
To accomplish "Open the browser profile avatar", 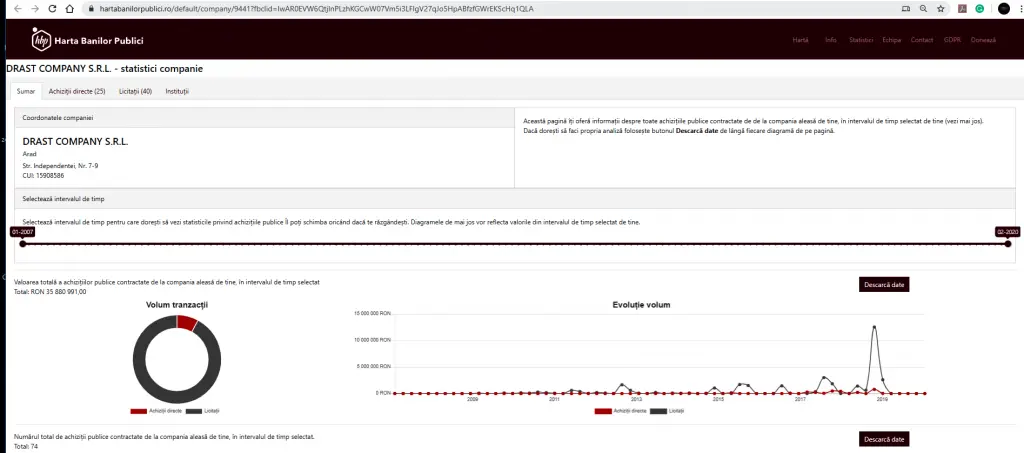I will pyautogui.click(x=1004, y=9).
